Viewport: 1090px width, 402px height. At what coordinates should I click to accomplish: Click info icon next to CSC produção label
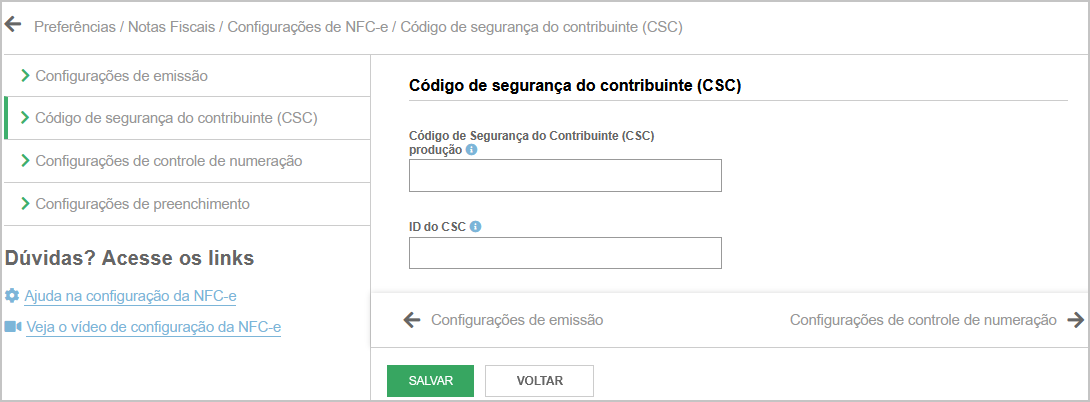click(x=471, y=150)
